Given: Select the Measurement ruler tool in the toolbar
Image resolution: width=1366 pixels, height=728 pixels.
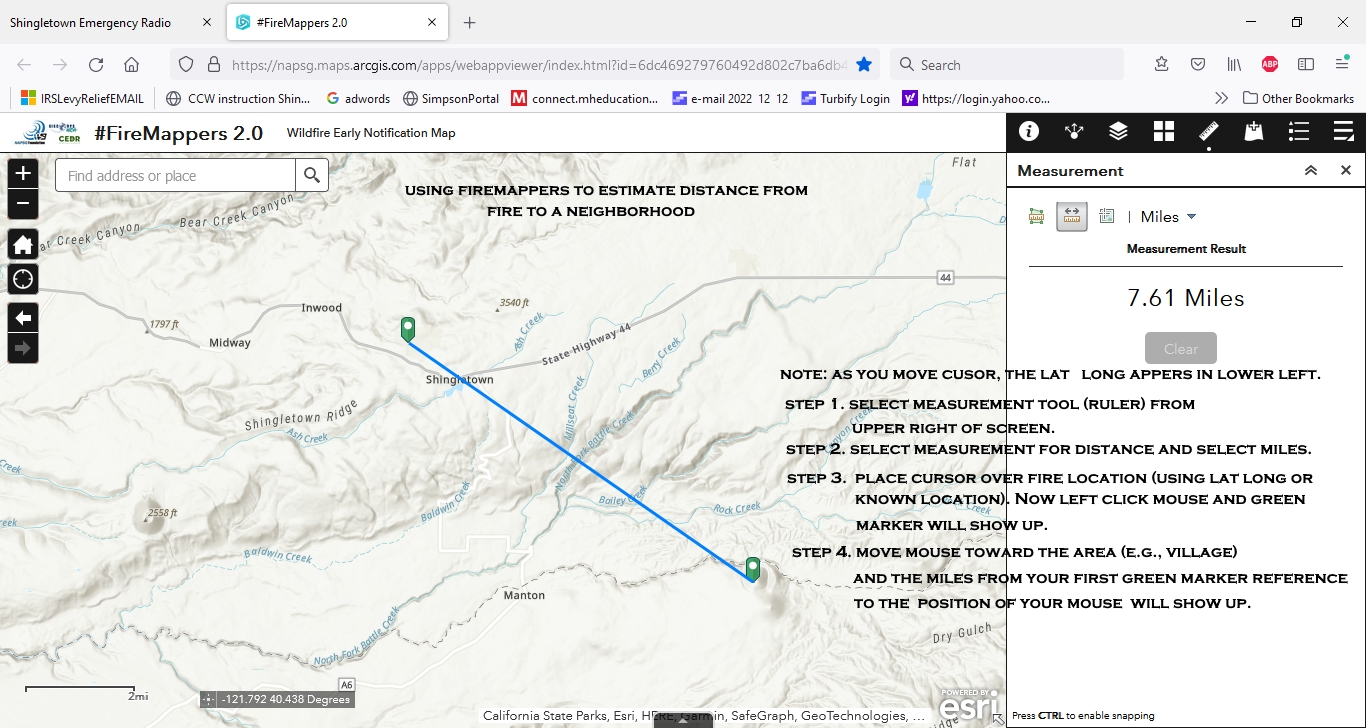Looking at the screenshot, I should [1208, 131].
